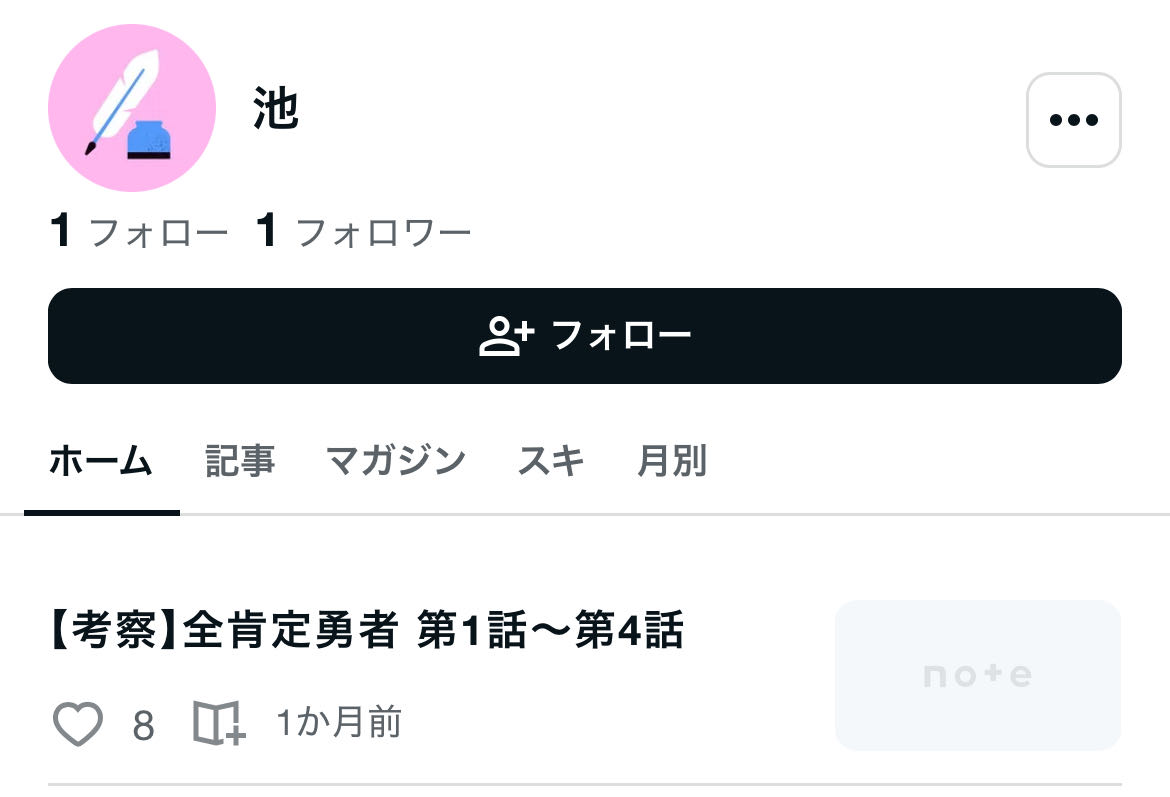Click the number 1 beside フォロワー
The width and height of the screenshot is (1170, 797).
coord(266,232)
